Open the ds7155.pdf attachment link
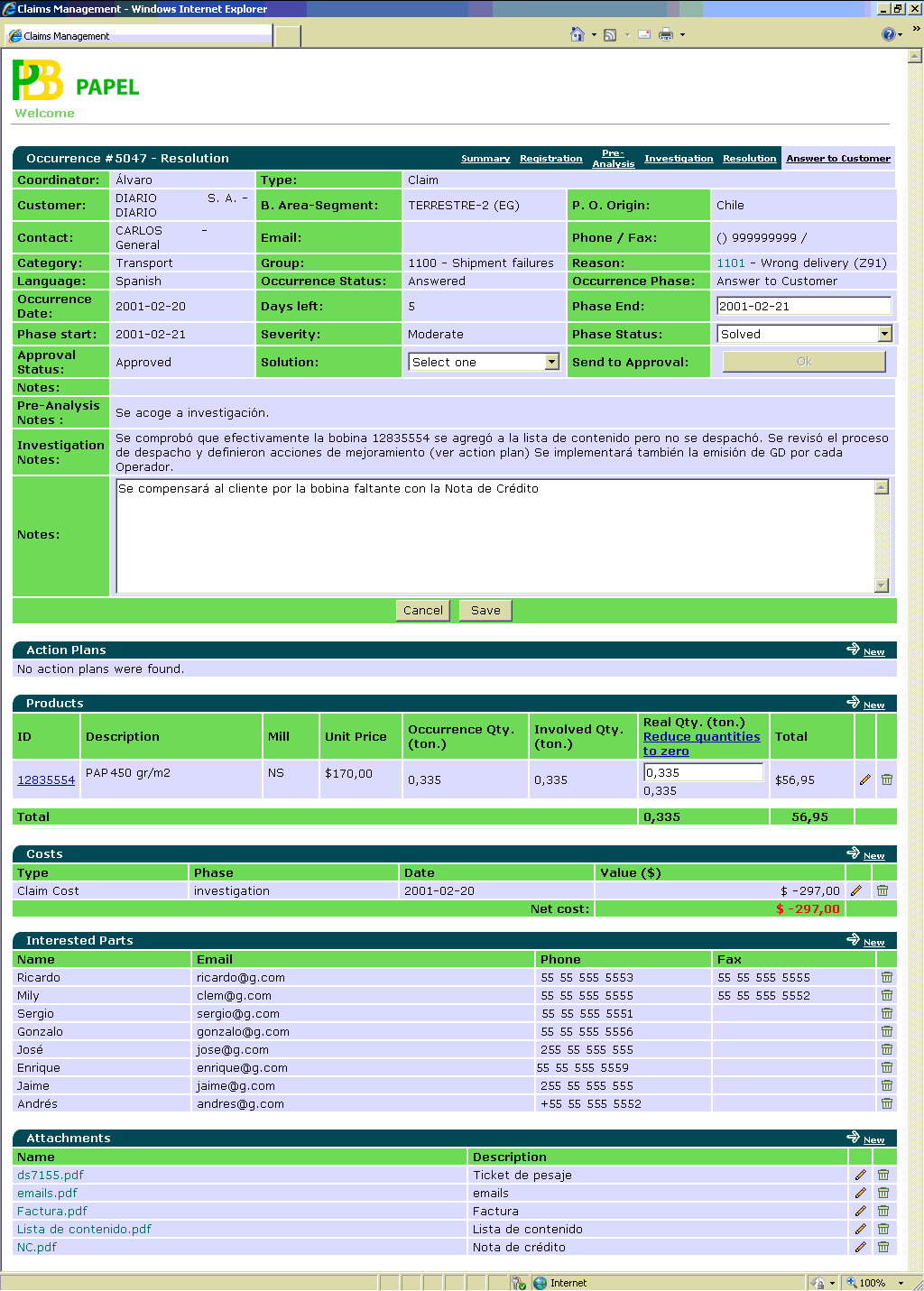The image size is (924, 1291). pos(51,1176)
